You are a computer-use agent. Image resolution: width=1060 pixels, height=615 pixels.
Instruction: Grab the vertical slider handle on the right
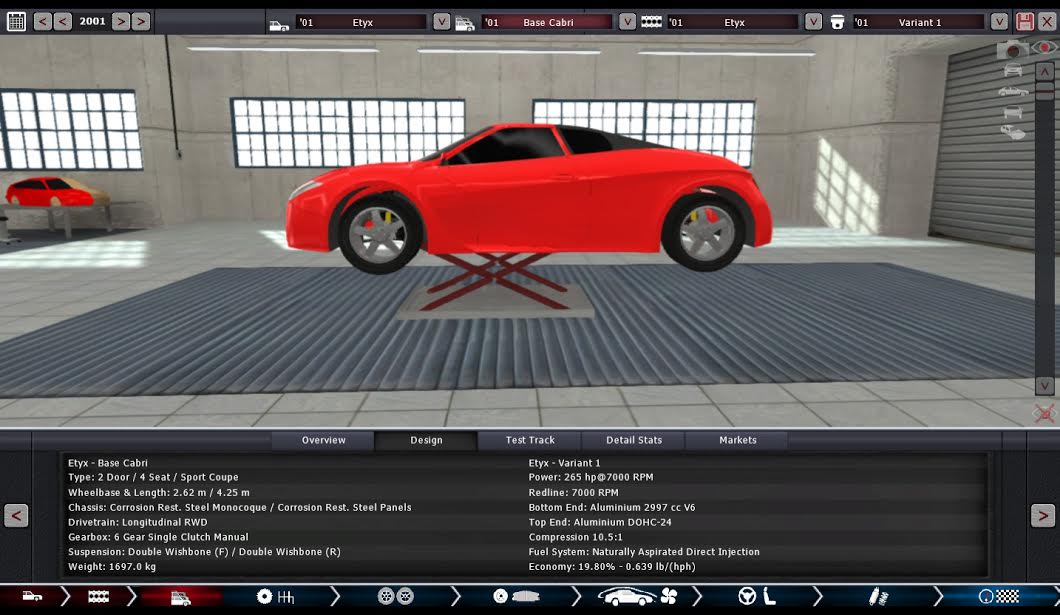[1044, 91]
